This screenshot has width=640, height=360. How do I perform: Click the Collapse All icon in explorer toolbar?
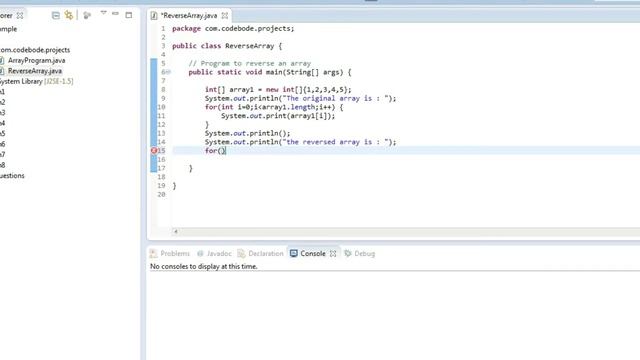(x=56, y=16)
